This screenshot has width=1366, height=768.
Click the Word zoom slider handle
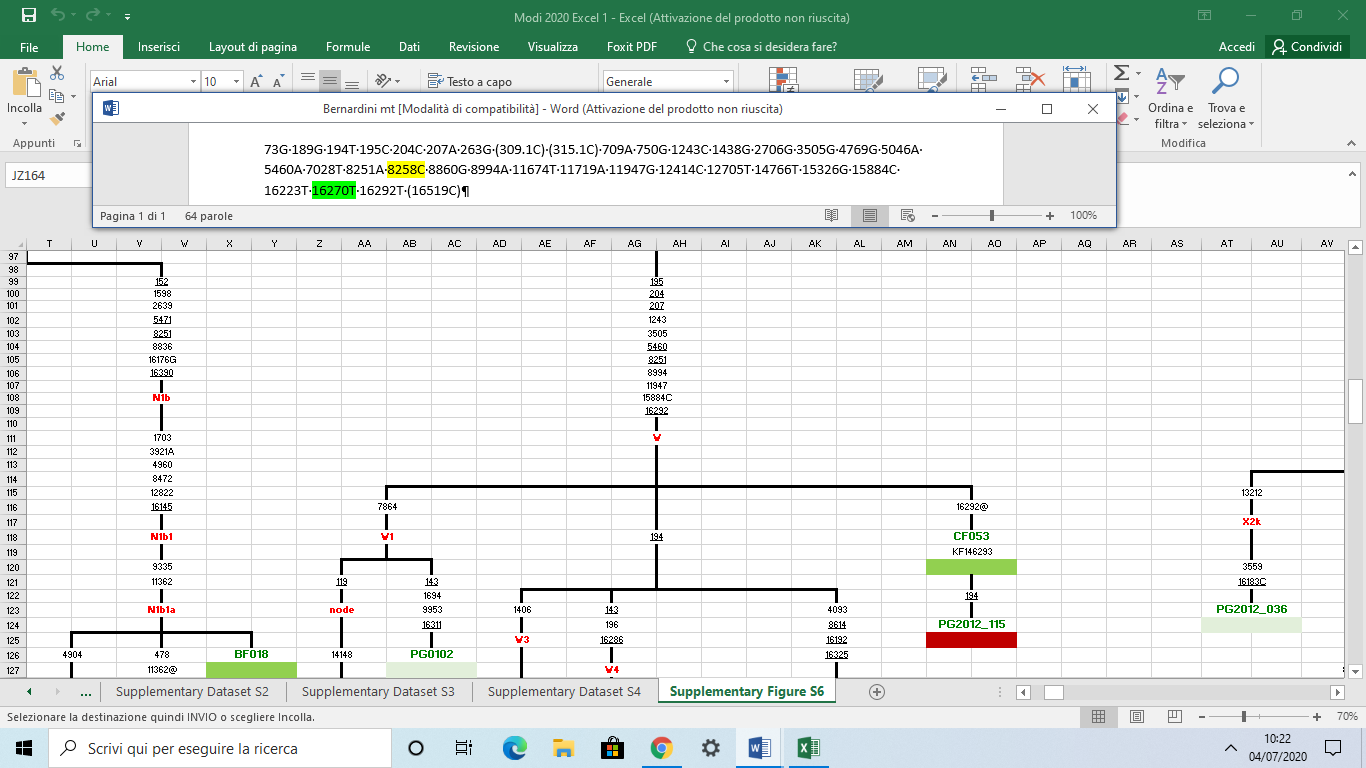(991, 215)
